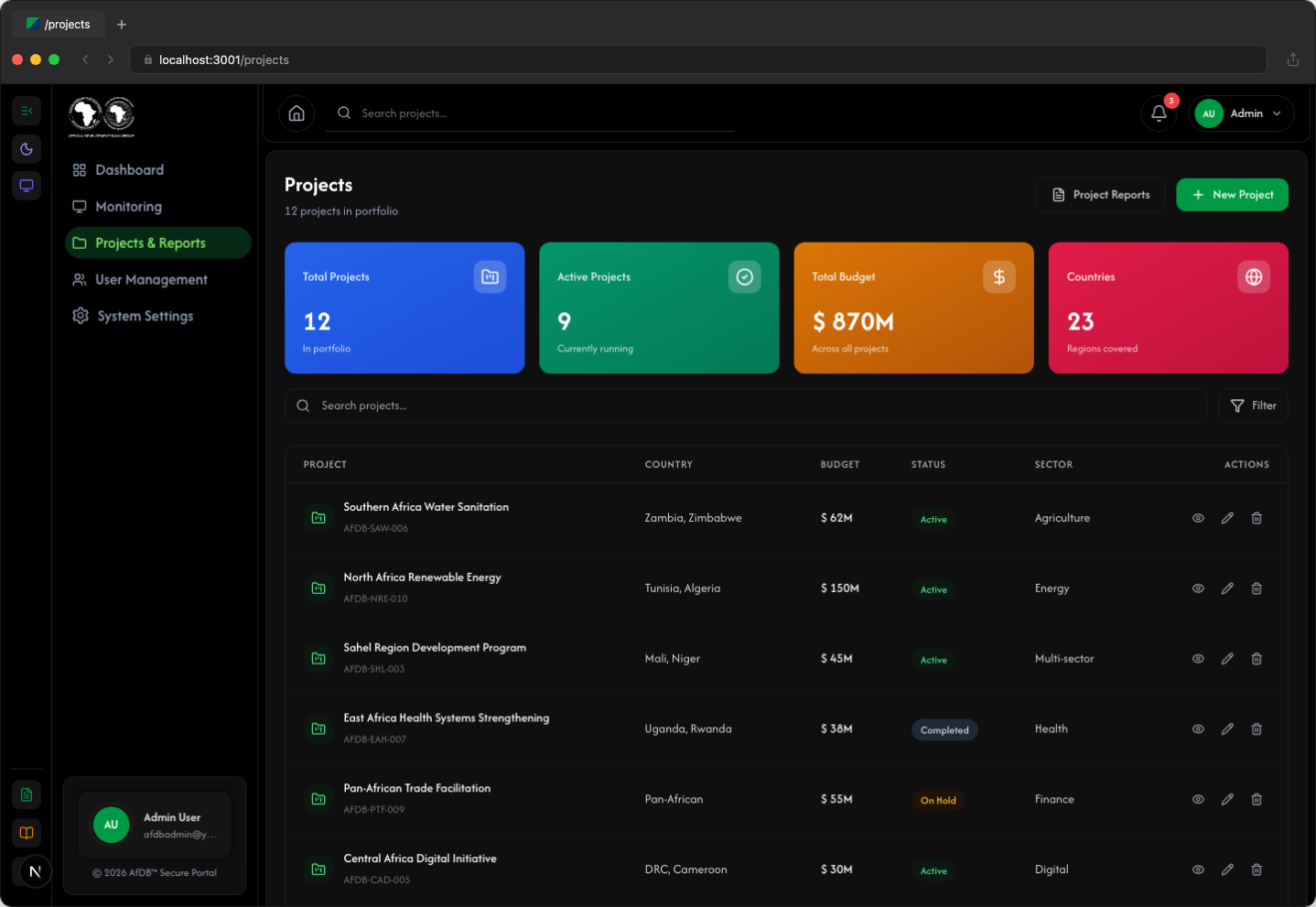
Task: Delete Pan-African Trade Facilitation project
Action: tap(1257, 799)
